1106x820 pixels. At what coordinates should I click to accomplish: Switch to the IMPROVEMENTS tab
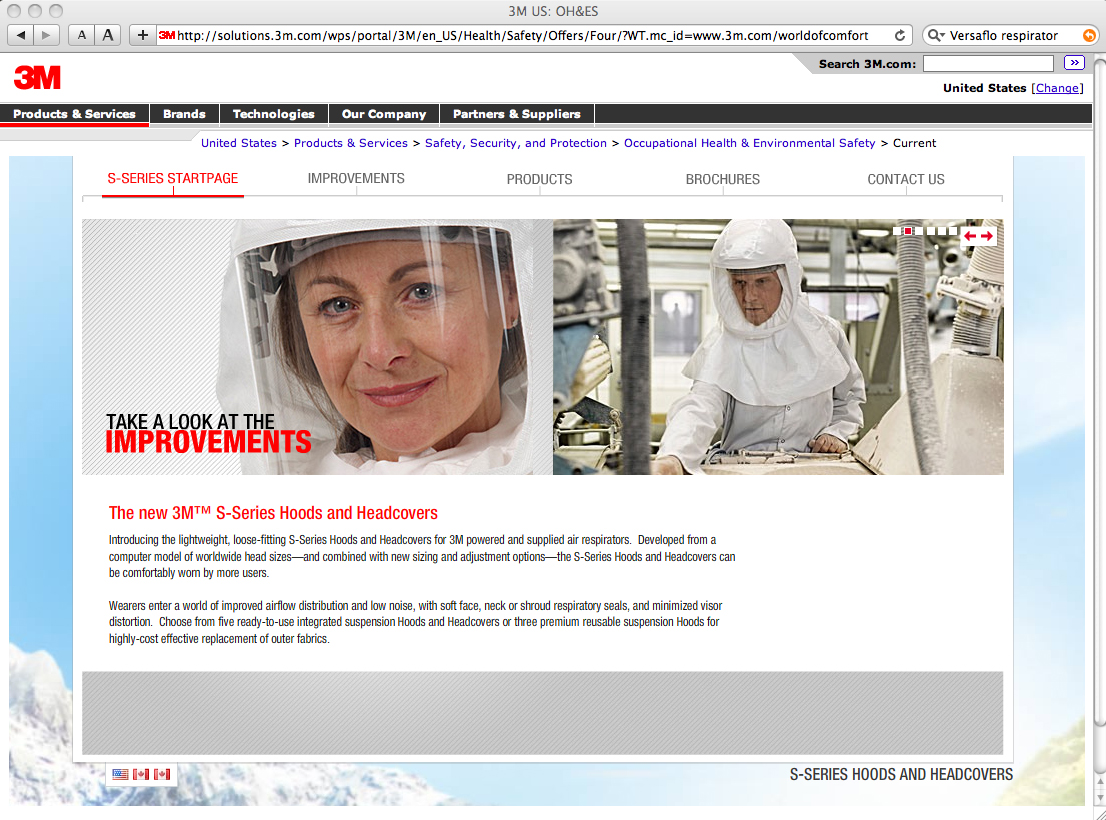click(x=356, y=179)
